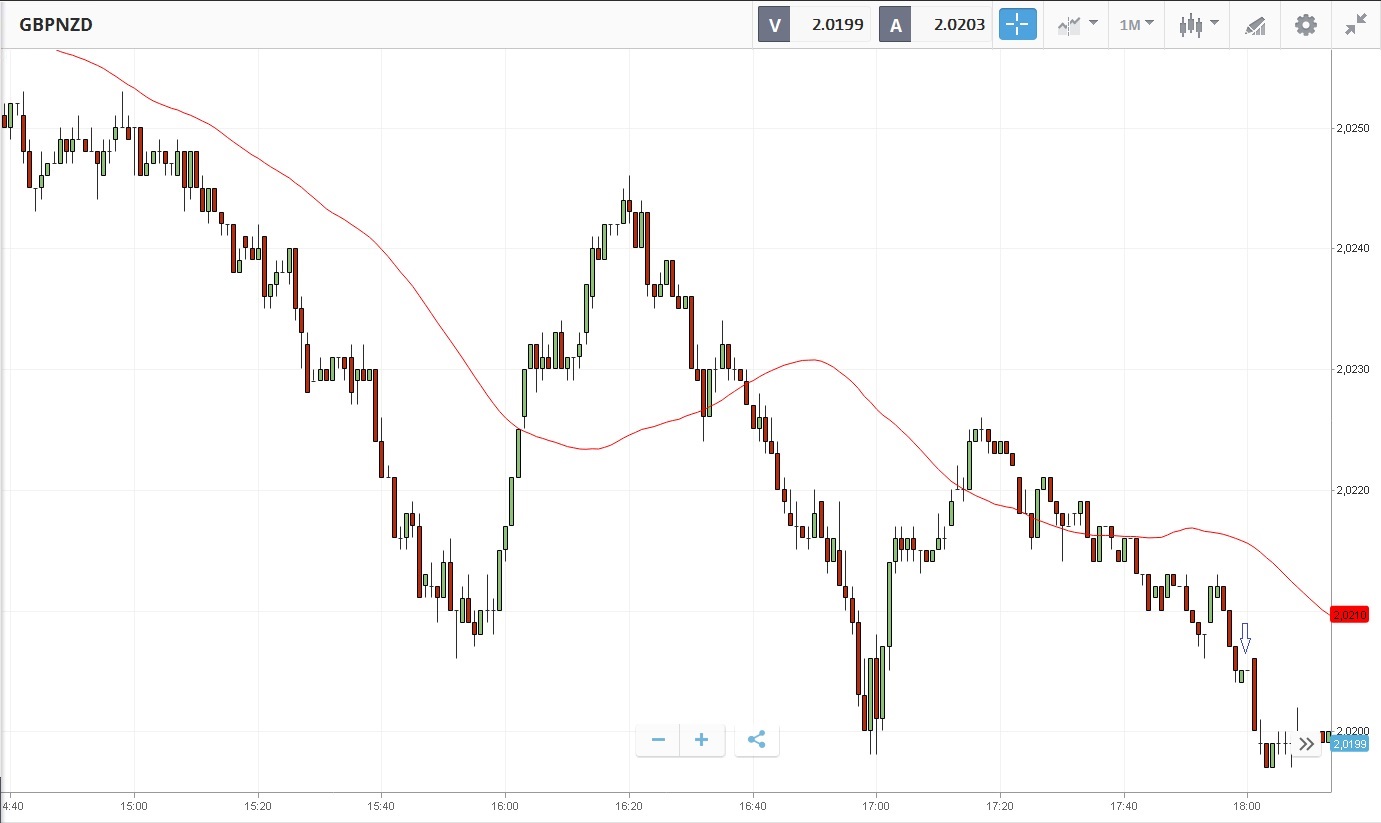Screen dimensions: 1381x823
Task: Click the GBPNZD symbol title
Action: [x=56, y=25]
